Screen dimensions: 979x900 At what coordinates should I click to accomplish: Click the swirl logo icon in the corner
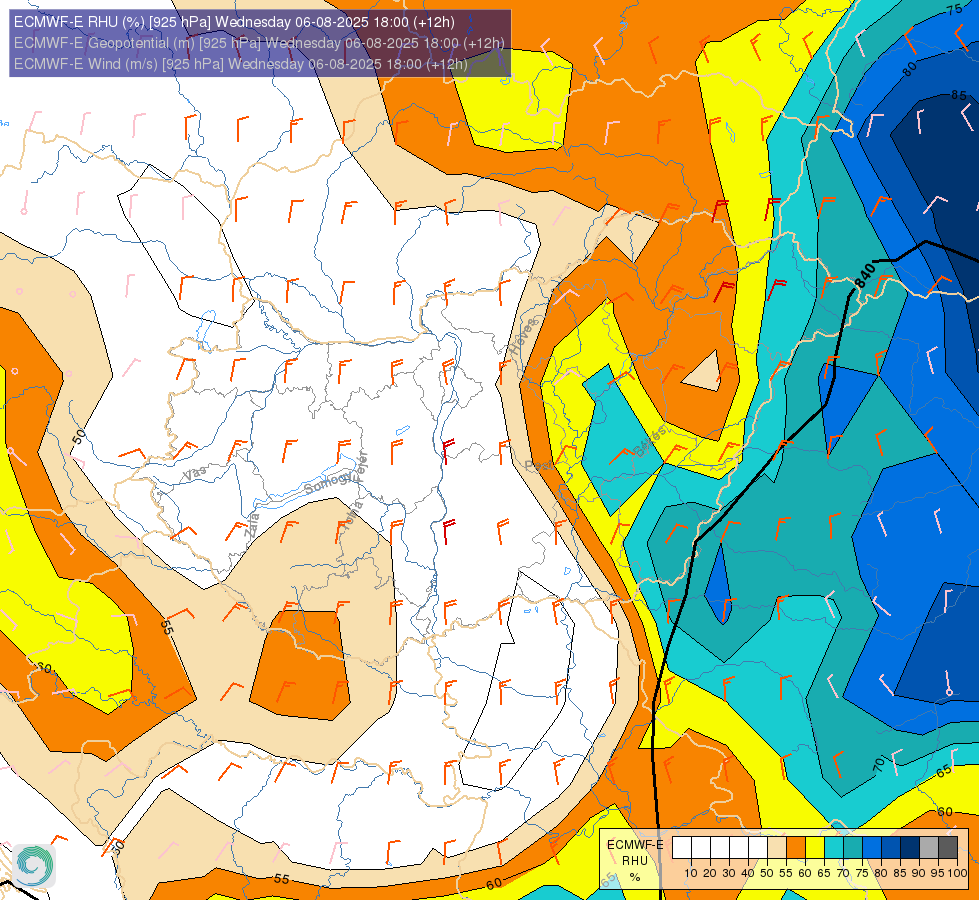[34, 866]
